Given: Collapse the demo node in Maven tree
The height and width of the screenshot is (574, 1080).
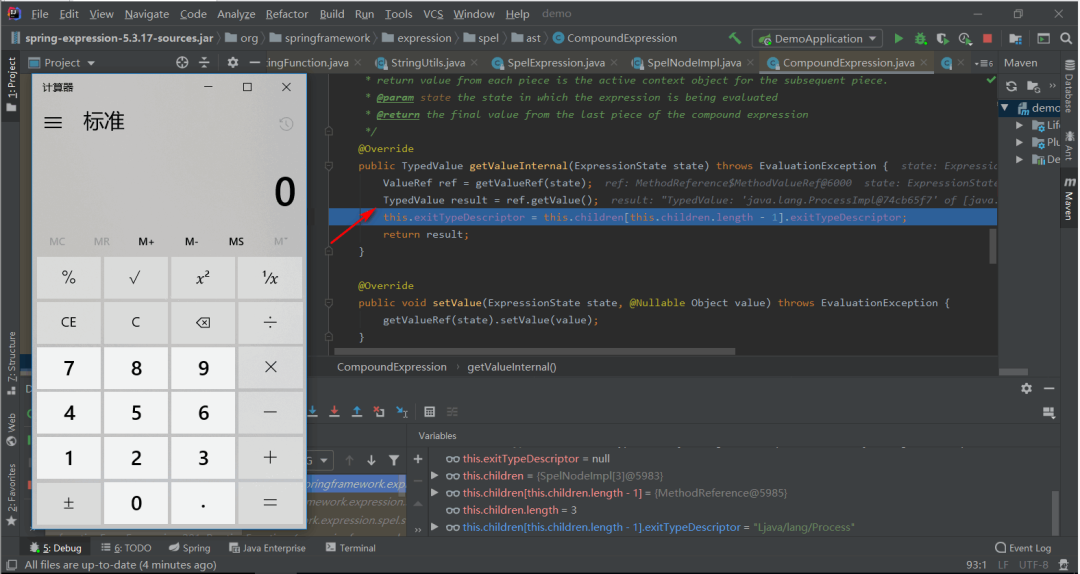Looking at the screenshot, I should [1006, 108].
